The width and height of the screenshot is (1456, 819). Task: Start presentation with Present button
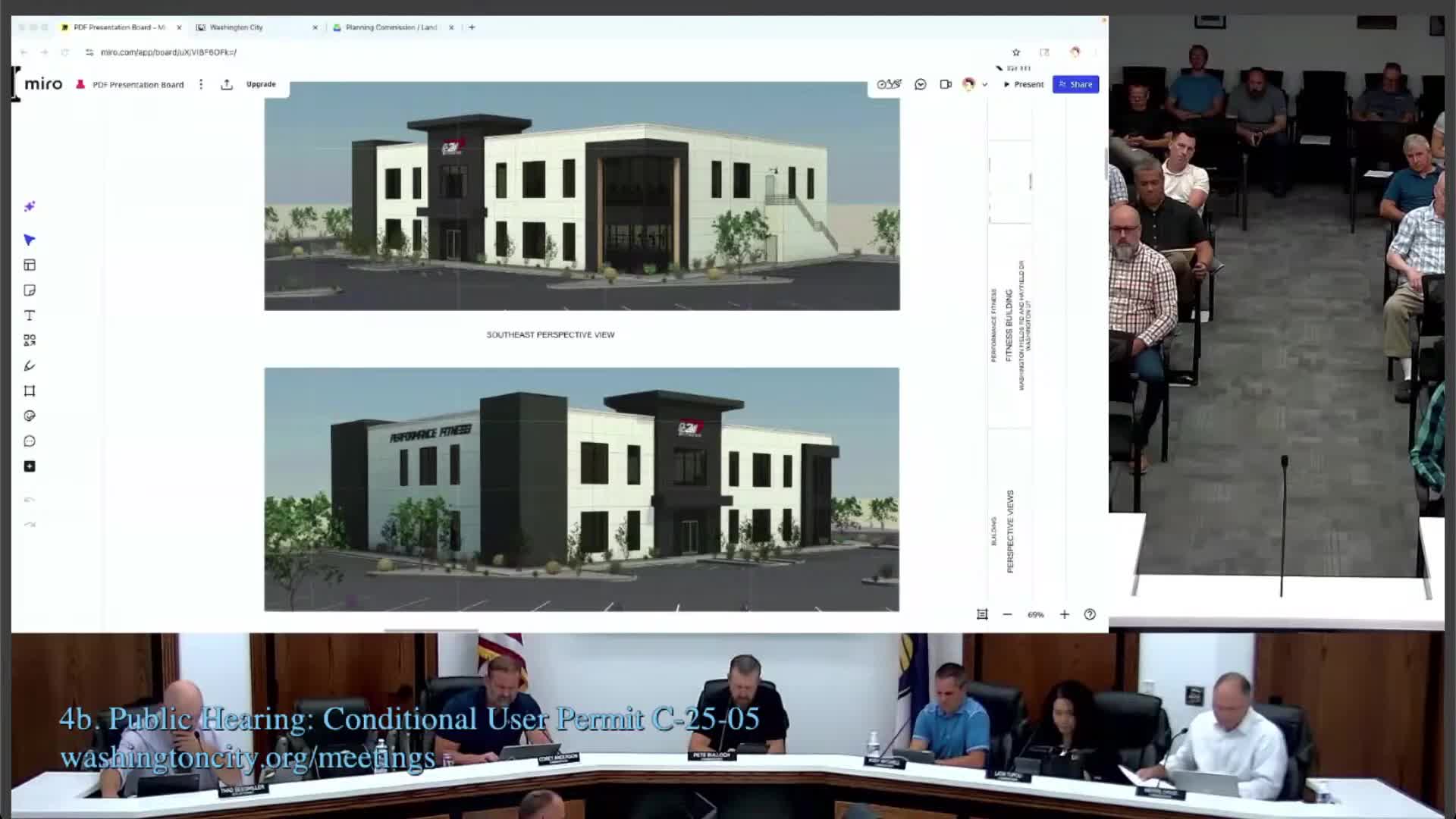pyautogui.click(x=1024, y=84)
